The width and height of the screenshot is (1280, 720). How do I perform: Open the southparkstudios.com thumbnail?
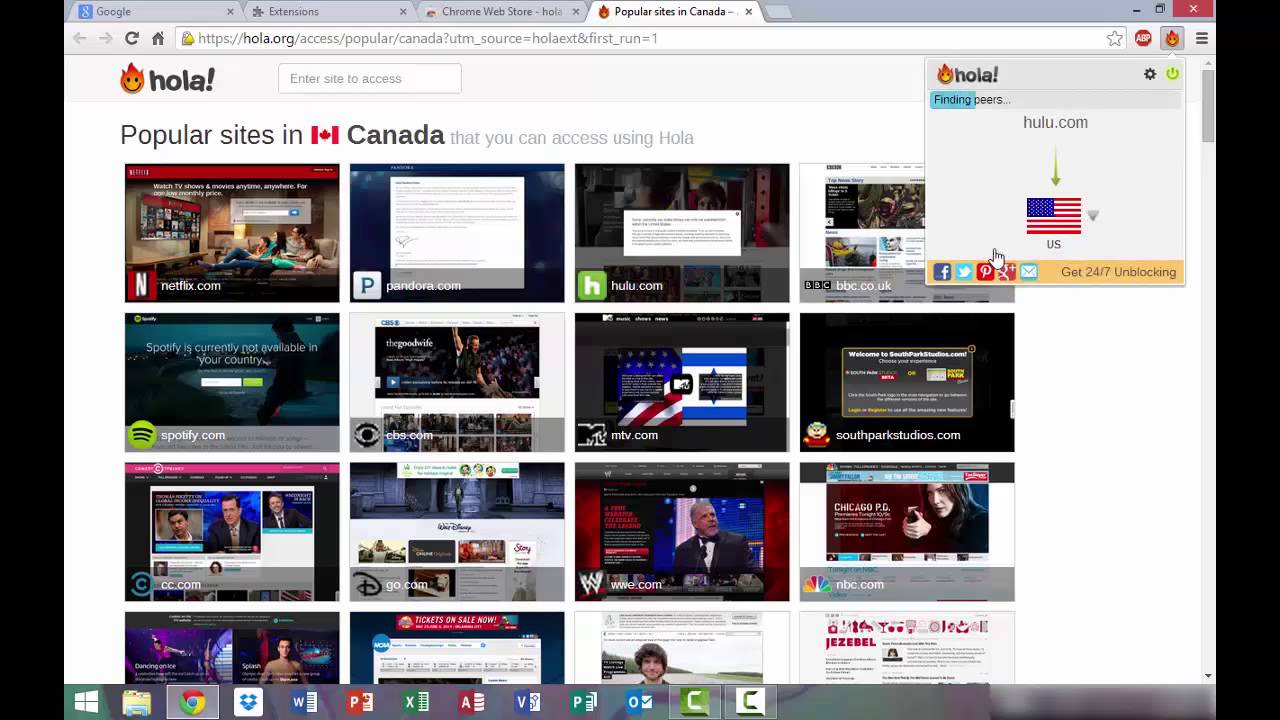click(x=907, y=382)
